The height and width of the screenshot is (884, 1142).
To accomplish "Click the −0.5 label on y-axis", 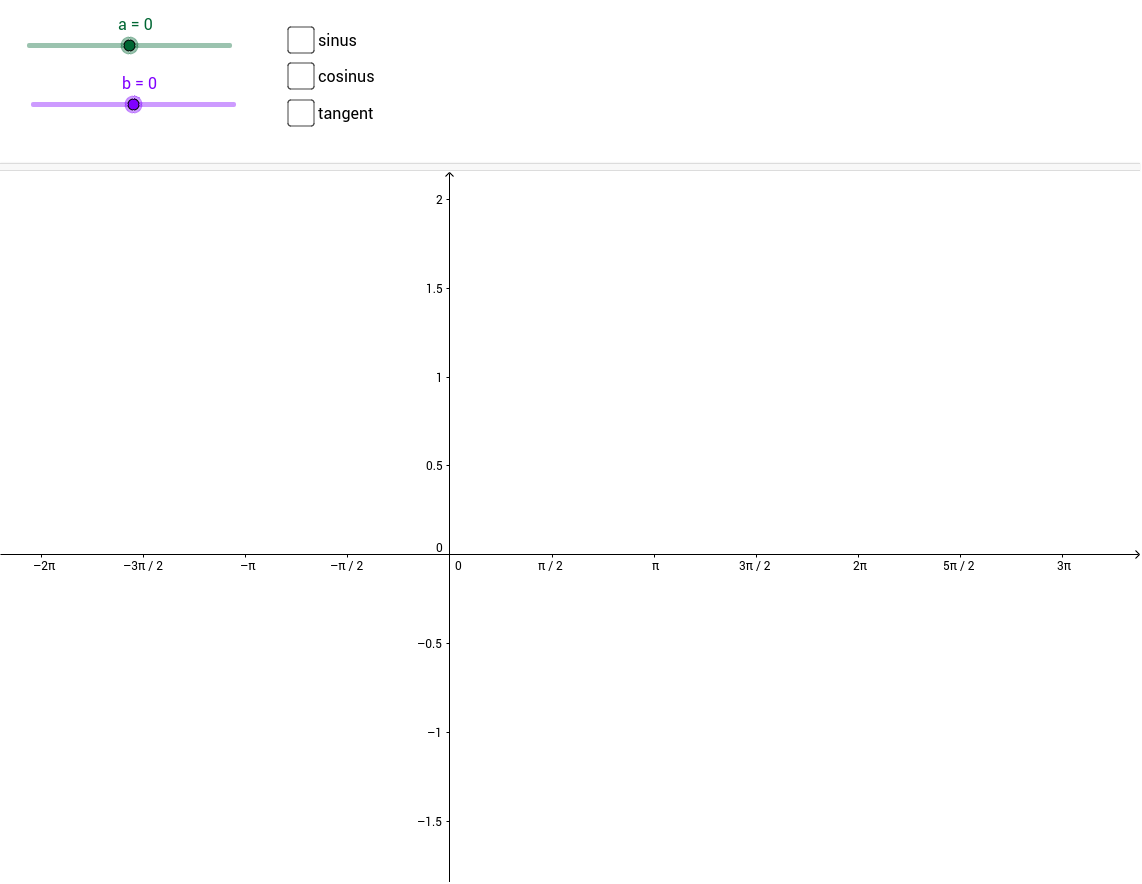I will point(430,644).
